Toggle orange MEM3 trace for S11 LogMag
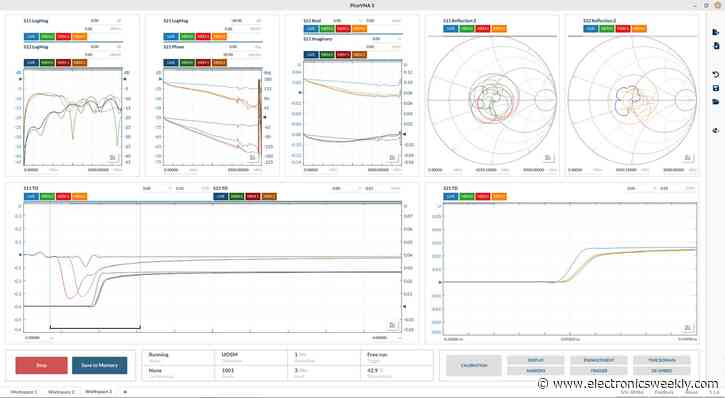The width and height of the screenshot is (725, 398). click(x=79, y=37)
